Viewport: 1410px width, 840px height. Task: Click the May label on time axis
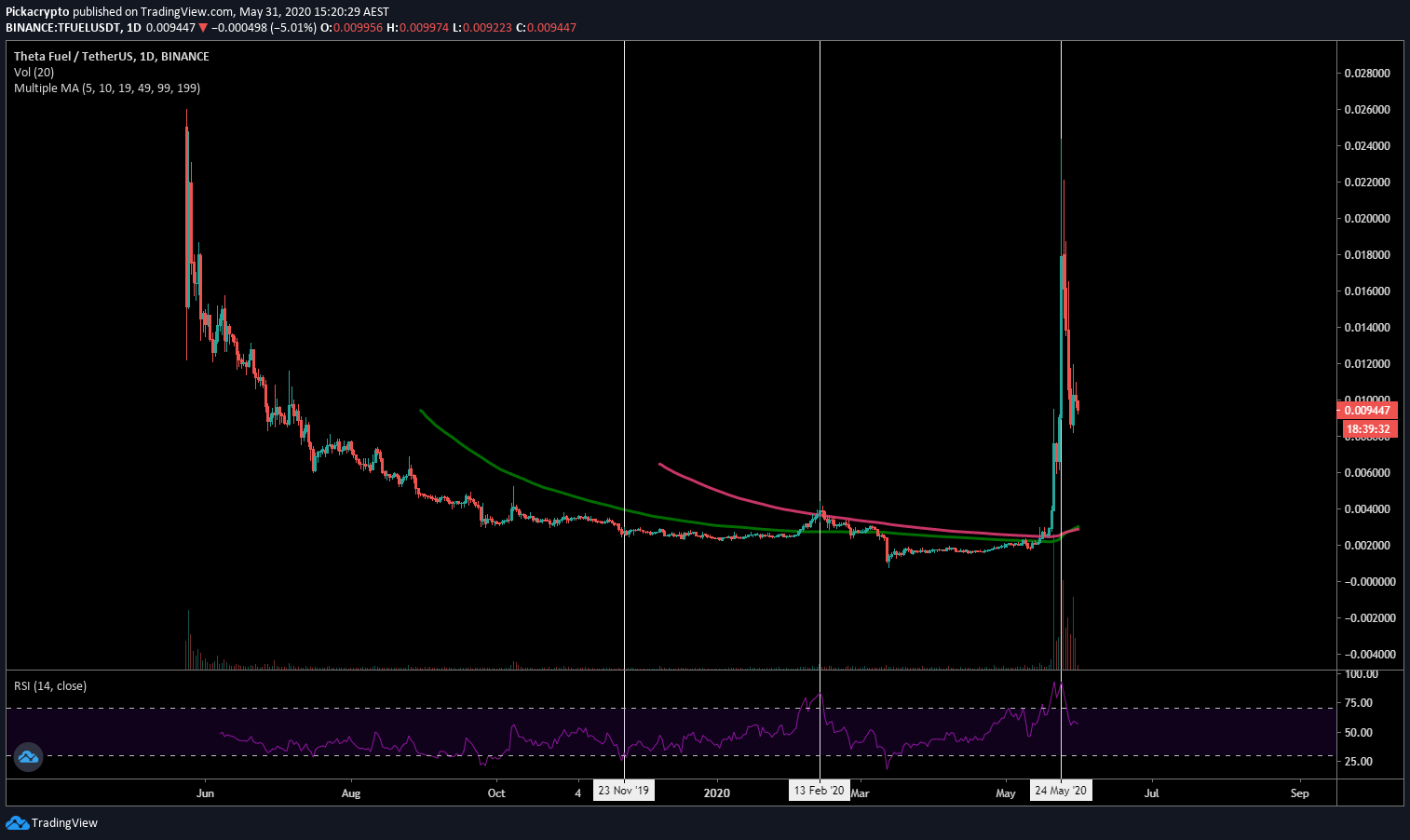pos(1006,793)
